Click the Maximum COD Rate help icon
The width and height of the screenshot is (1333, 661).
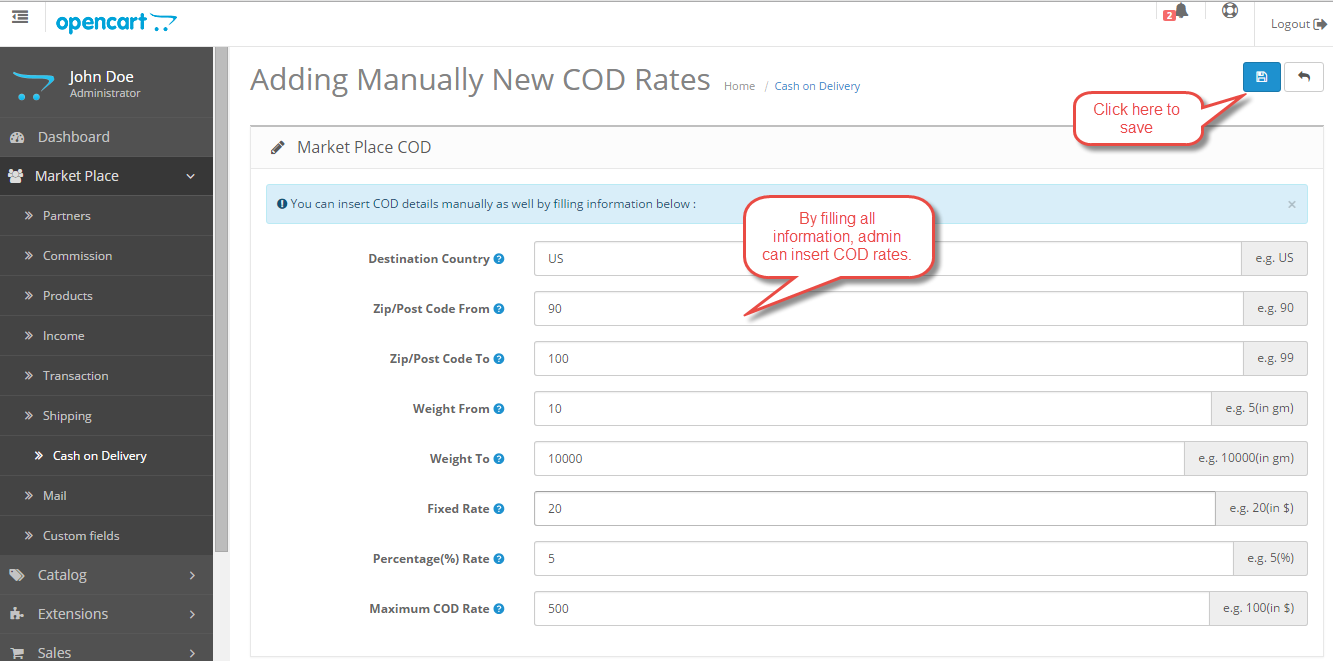tap(499, 609)
